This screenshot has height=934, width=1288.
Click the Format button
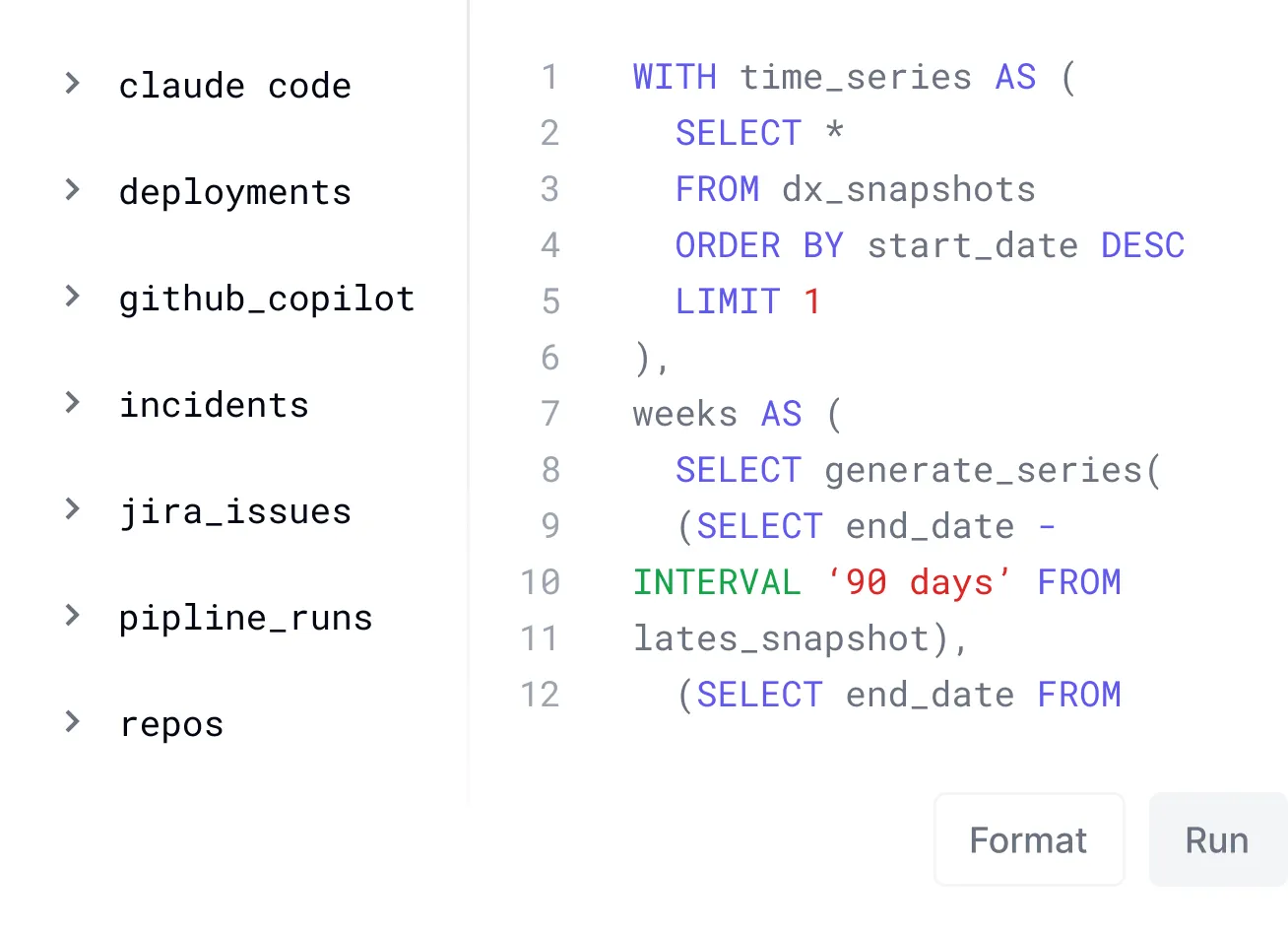1028,840
